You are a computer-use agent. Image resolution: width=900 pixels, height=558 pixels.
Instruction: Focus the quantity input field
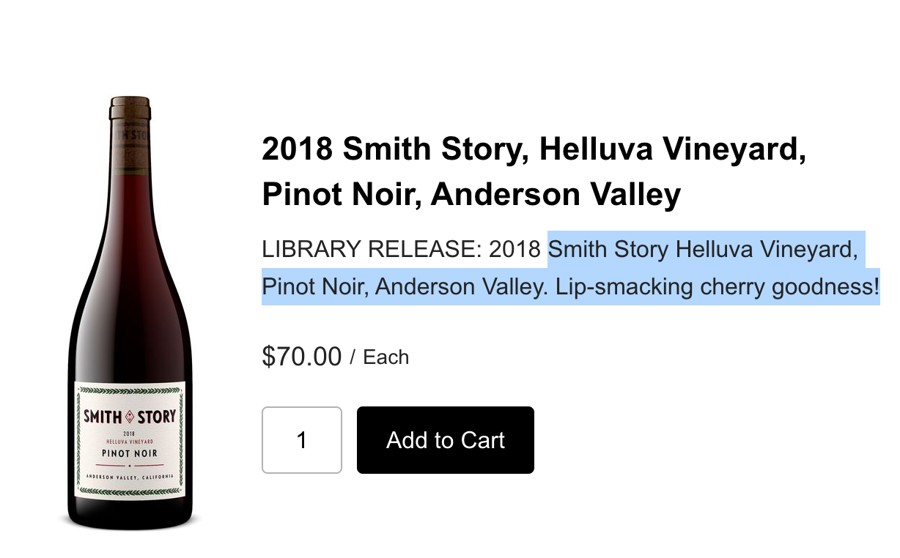coord(301,440)
